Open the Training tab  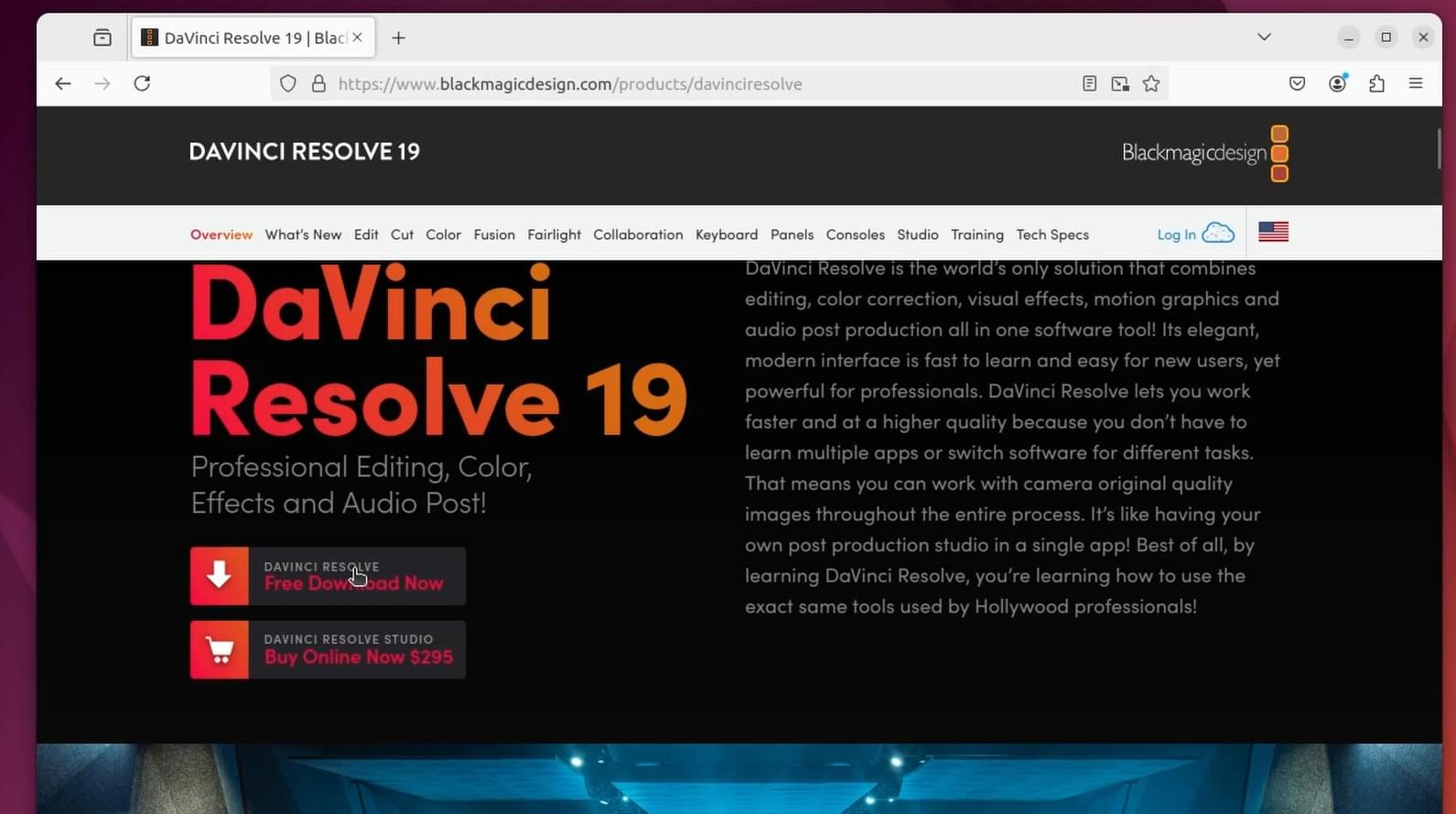(976, 234)
